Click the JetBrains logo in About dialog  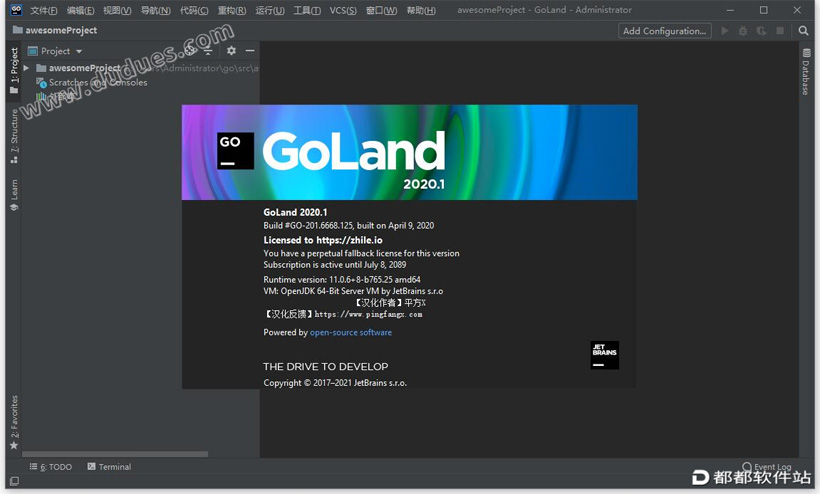(x=605, y=355)
